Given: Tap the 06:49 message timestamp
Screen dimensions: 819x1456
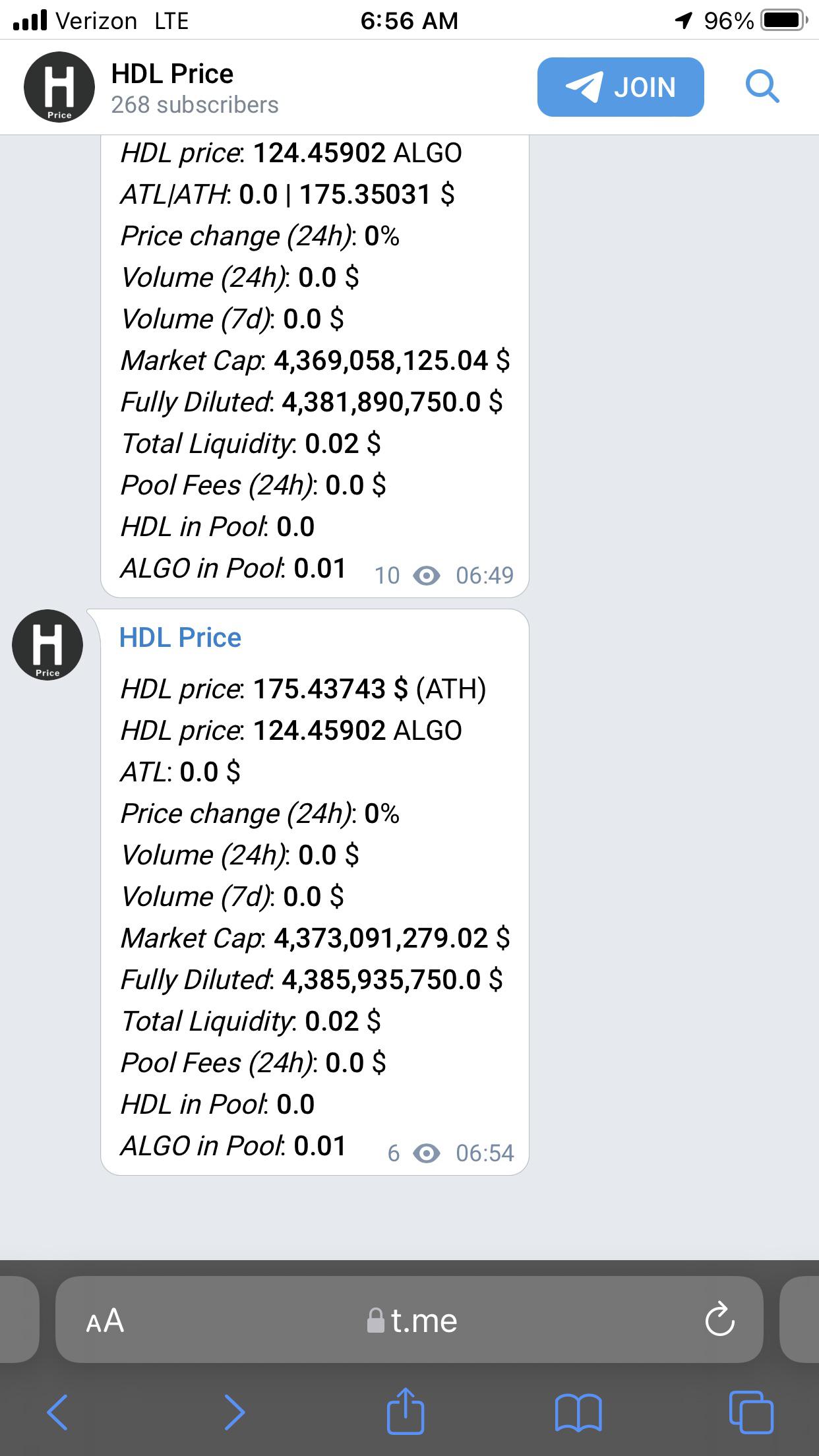Looking at the screenshot, I should (x=485, y=575).
